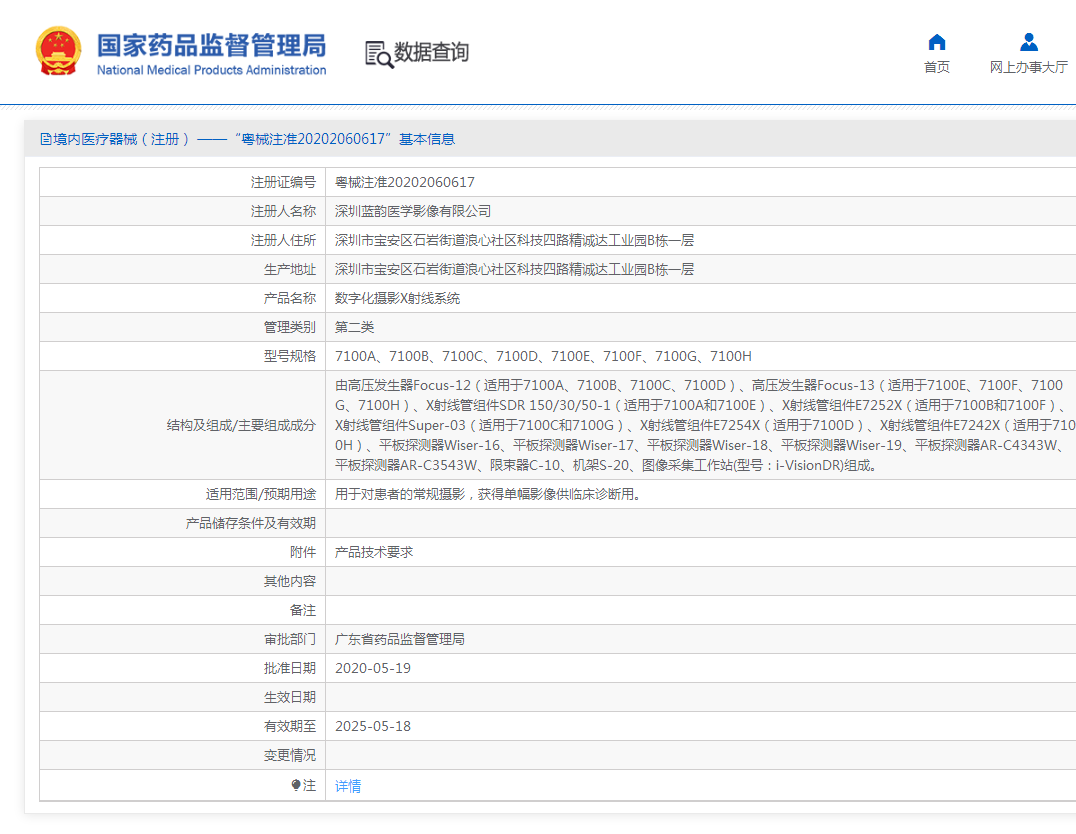Click 产品技术要求 attachment cell
Viewport: 1076px width, 834px height.
374,553
